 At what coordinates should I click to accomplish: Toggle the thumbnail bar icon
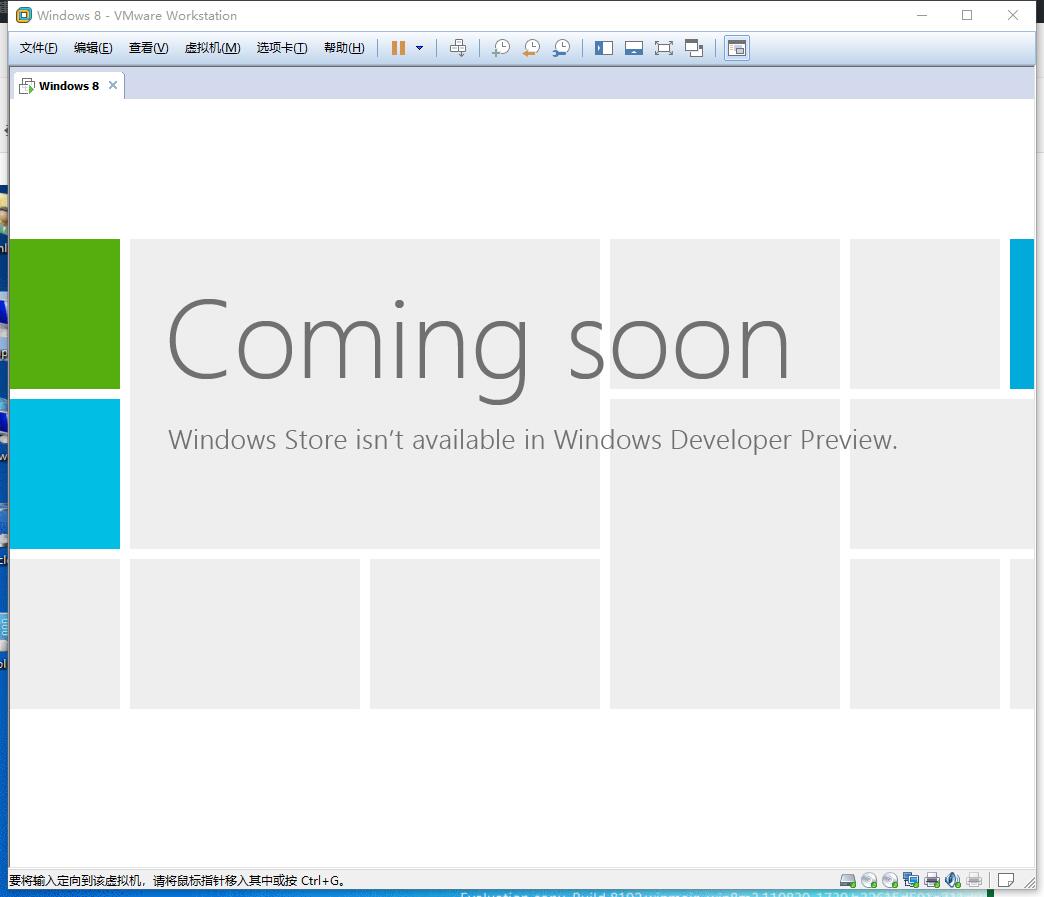click(x=634, y=48)
